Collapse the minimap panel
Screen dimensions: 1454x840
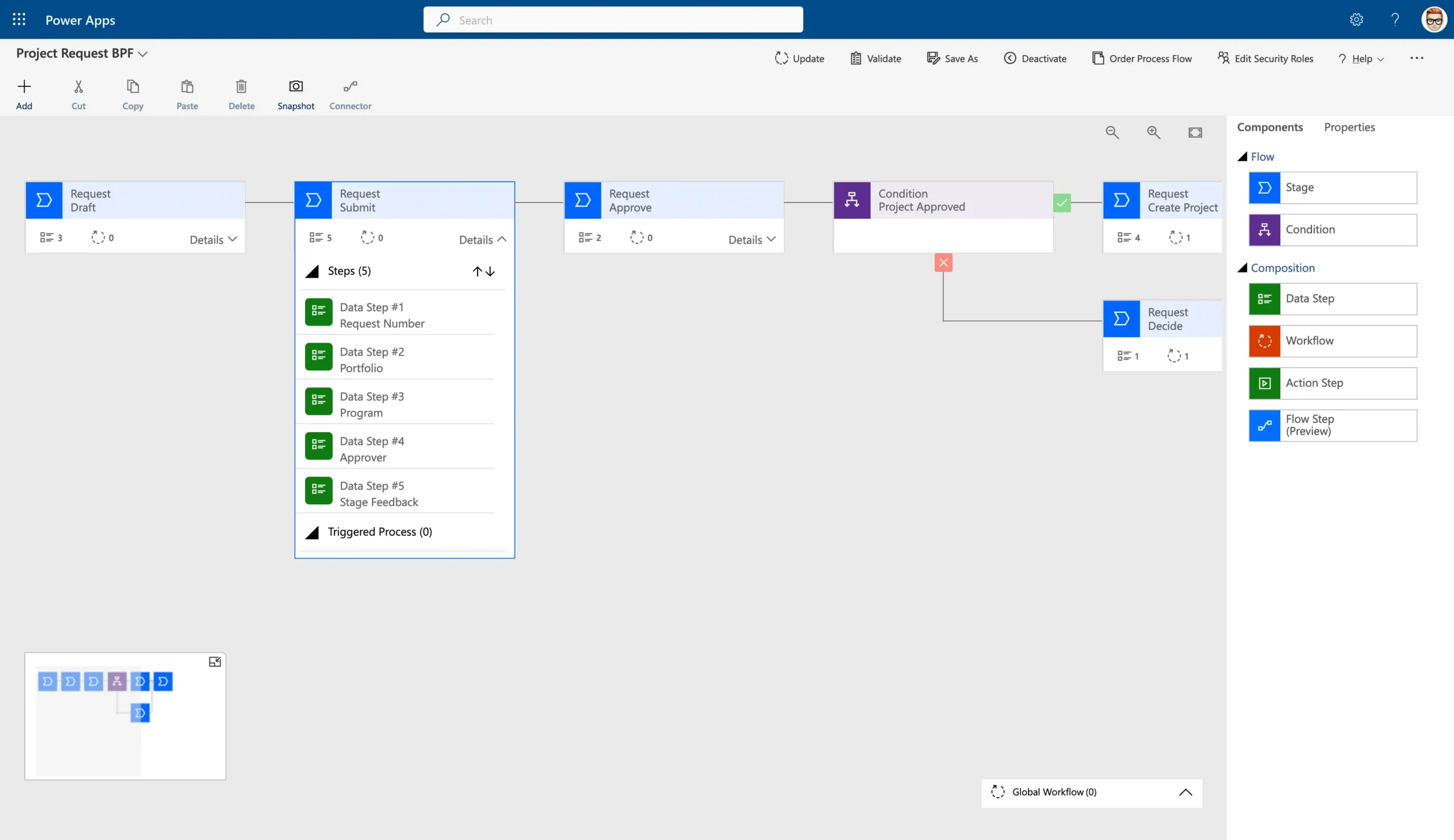point(215,662)
